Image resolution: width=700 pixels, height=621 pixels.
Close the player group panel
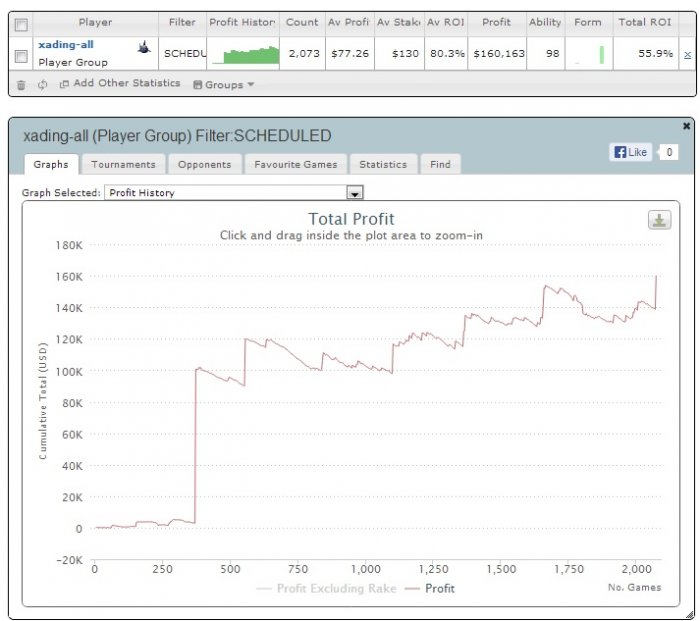687,126
